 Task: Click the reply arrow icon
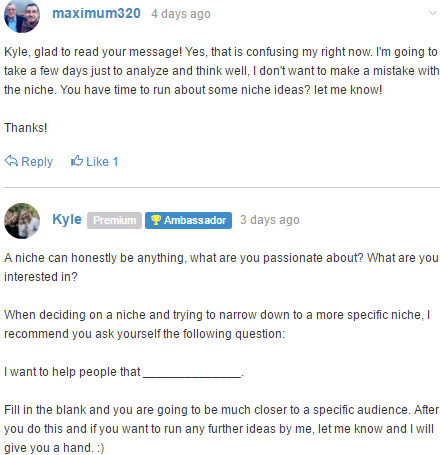(x=11, y=161)
